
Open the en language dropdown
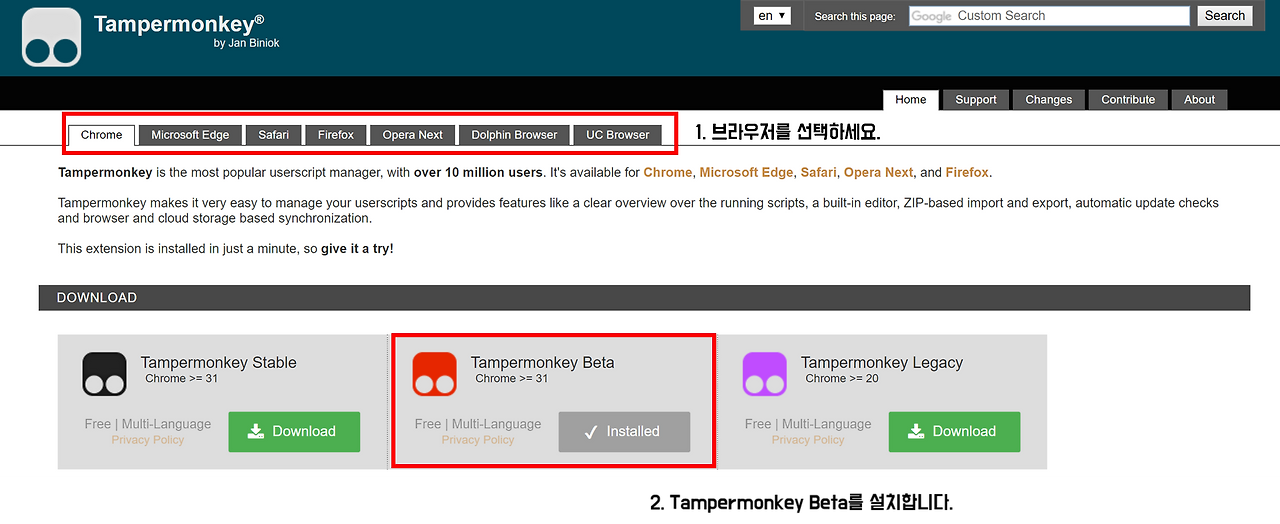point(772,16)
